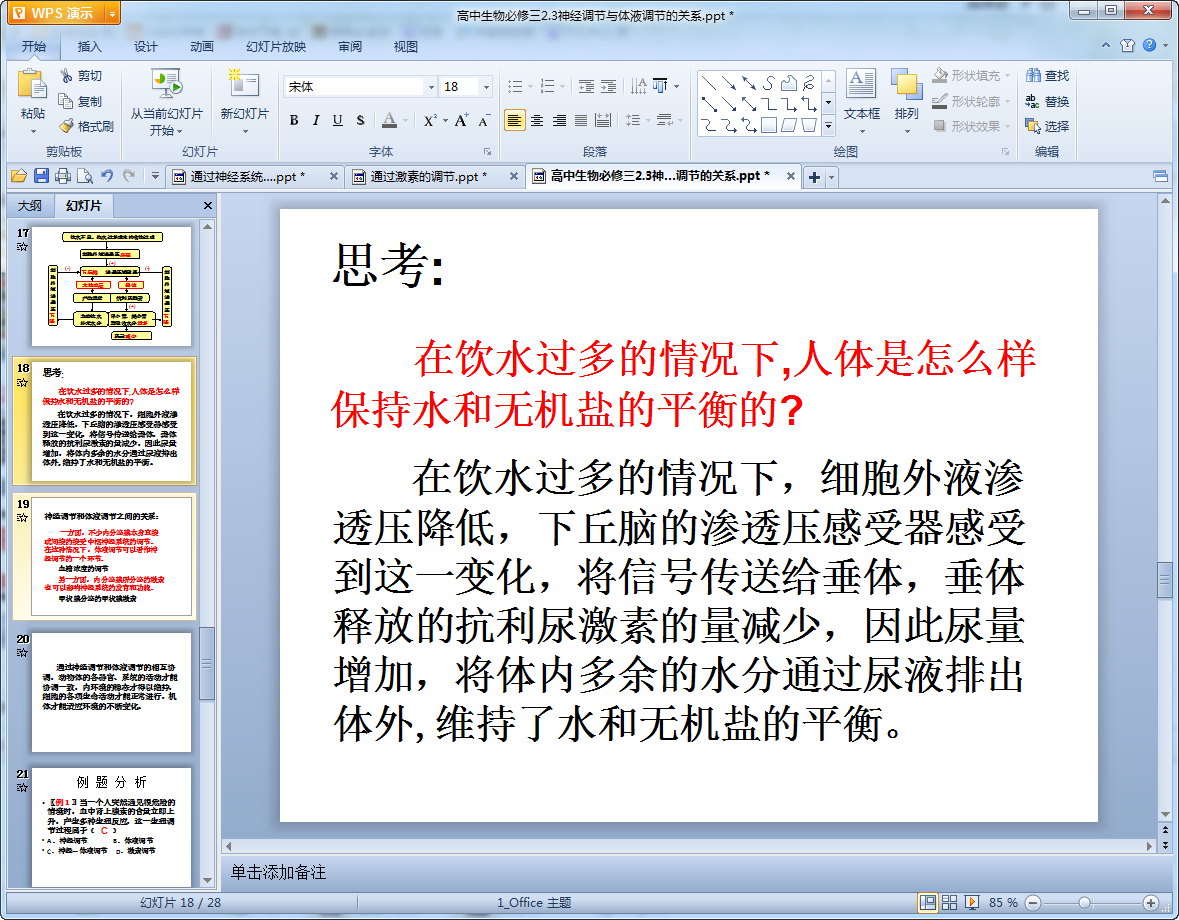1179x920 pixels.
Task: Open font name dropdown showing 宋体
Action: 431,87
